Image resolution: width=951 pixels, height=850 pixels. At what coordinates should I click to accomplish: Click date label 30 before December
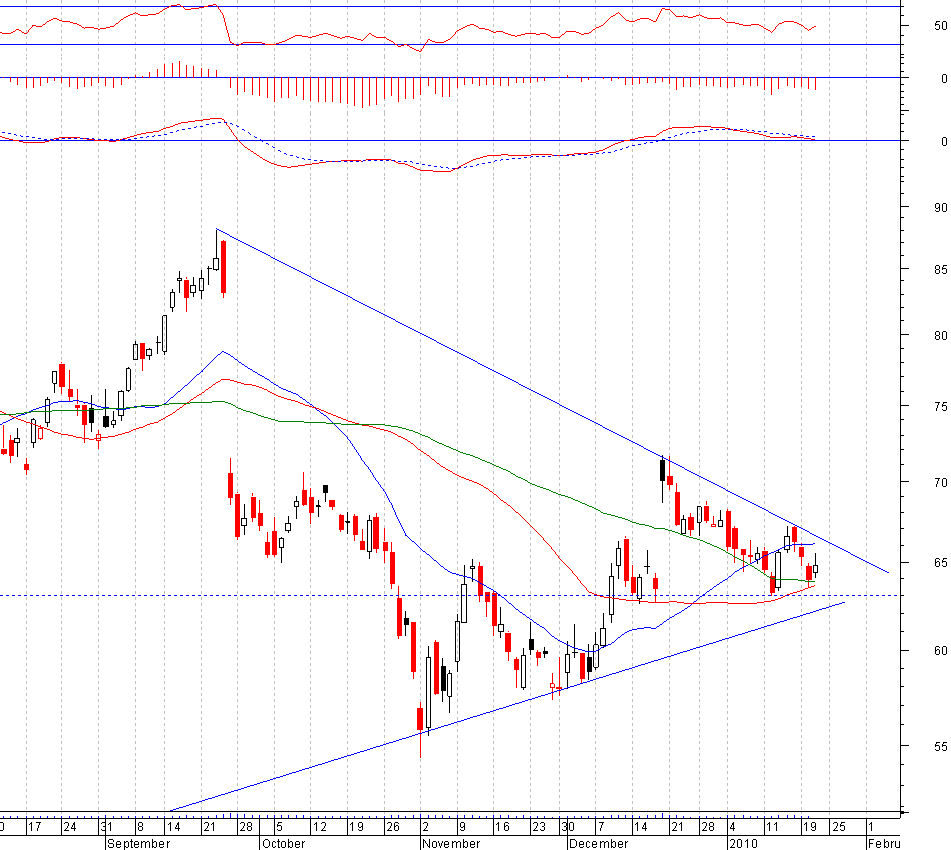coord(568,827)
